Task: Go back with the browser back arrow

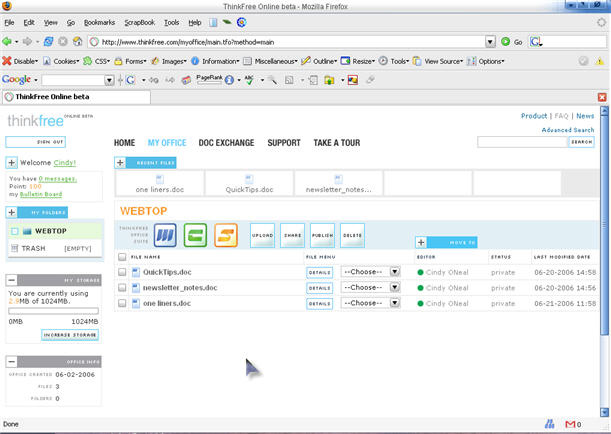Action: (7, 41)
